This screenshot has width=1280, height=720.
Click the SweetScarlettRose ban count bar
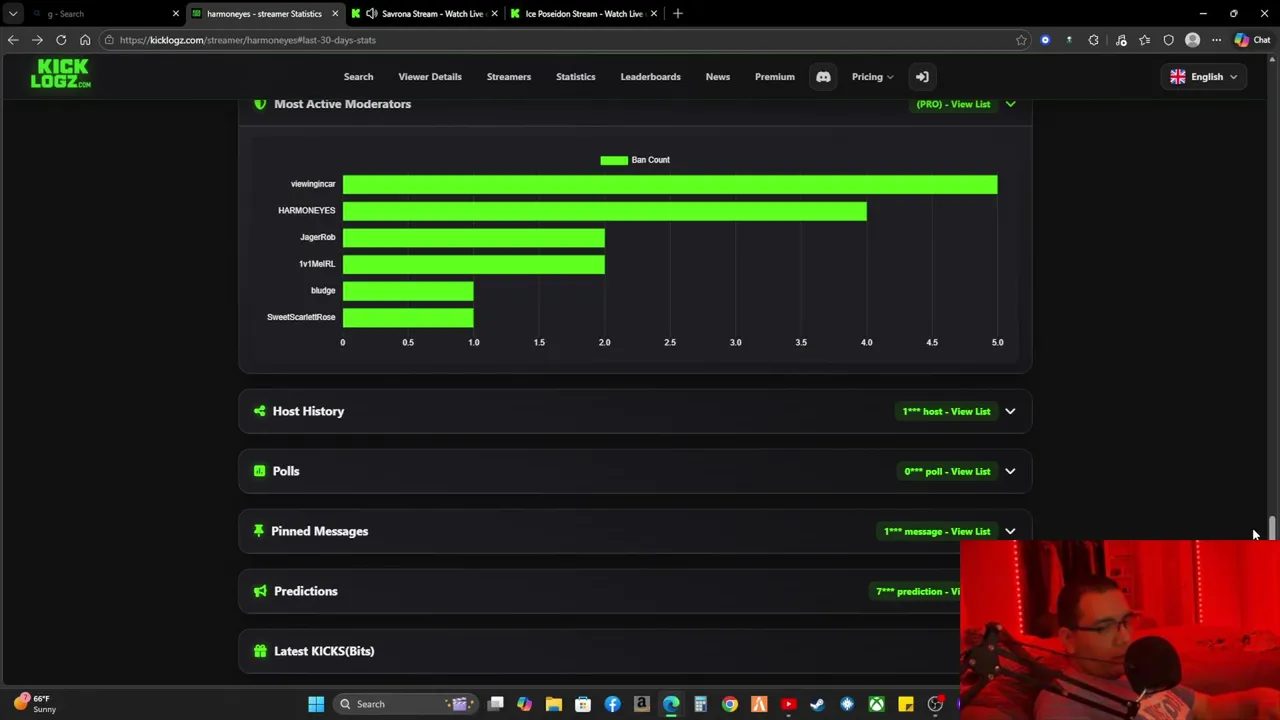point(408,317)
